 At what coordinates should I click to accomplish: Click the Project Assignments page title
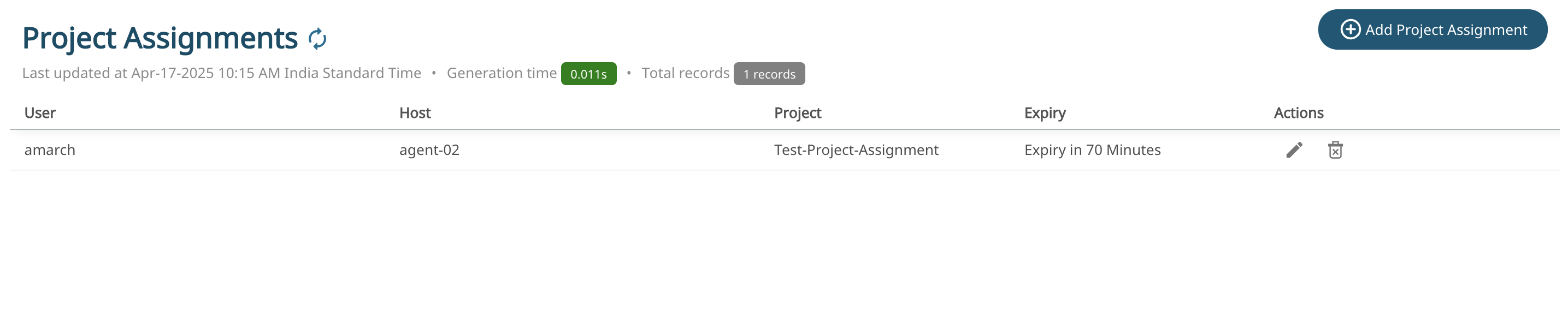pyautogui.click(x=160, y=38)
